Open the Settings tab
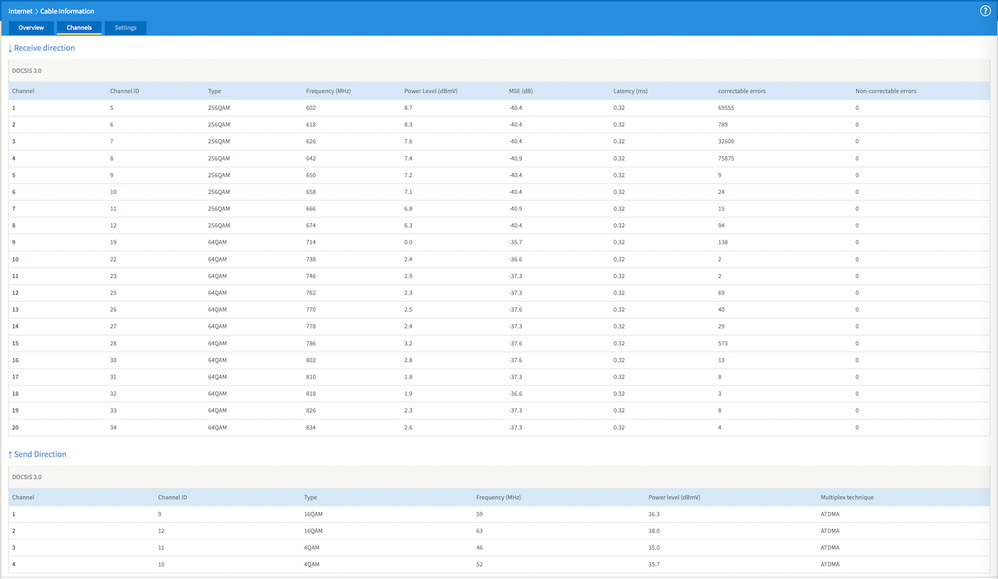Screen dimensions: 998x579 pos(125,27)
